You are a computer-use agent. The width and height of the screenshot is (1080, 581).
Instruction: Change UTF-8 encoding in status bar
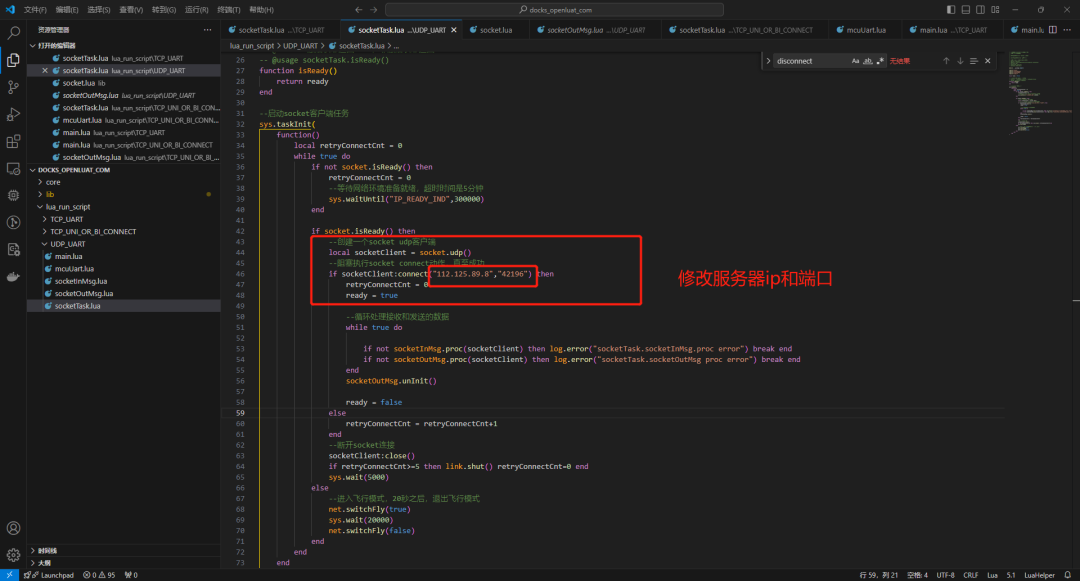tap(945, 575)
